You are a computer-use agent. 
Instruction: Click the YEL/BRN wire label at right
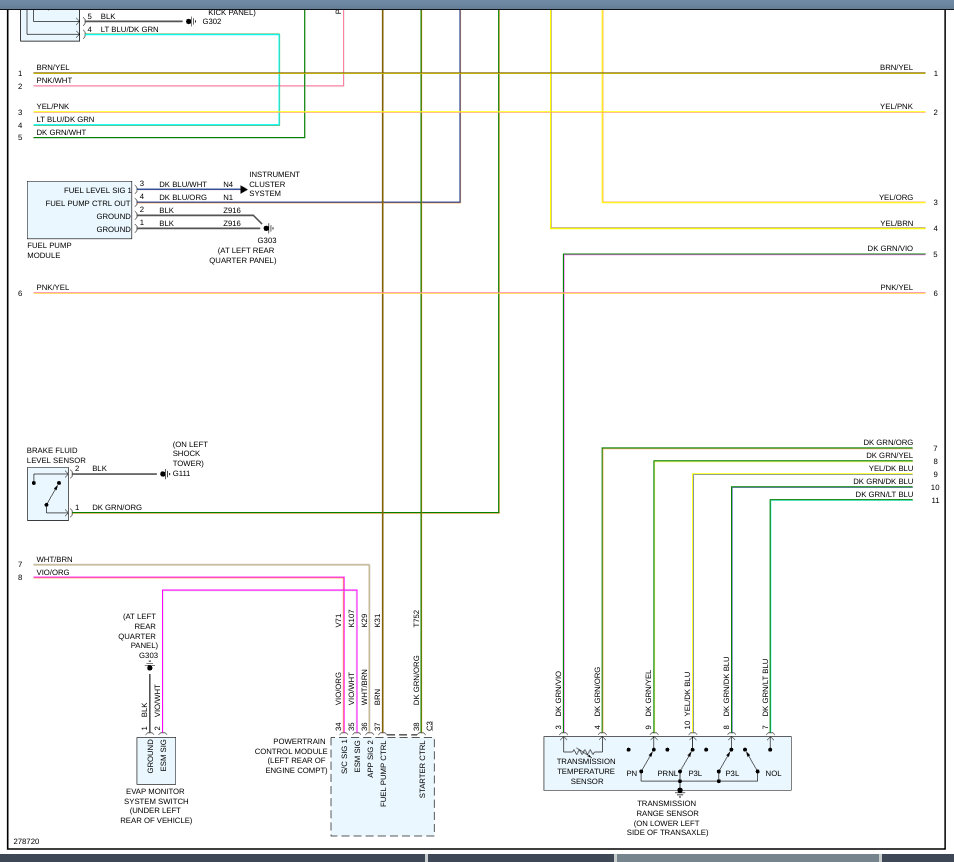pos(896,223)
